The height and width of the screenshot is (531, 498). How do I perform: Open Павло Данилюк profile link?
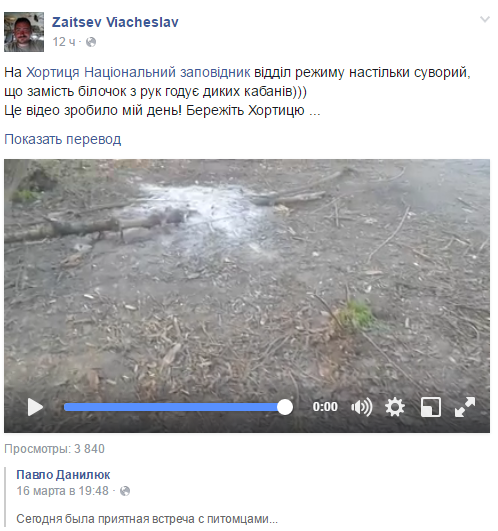(x=63, y=475)
